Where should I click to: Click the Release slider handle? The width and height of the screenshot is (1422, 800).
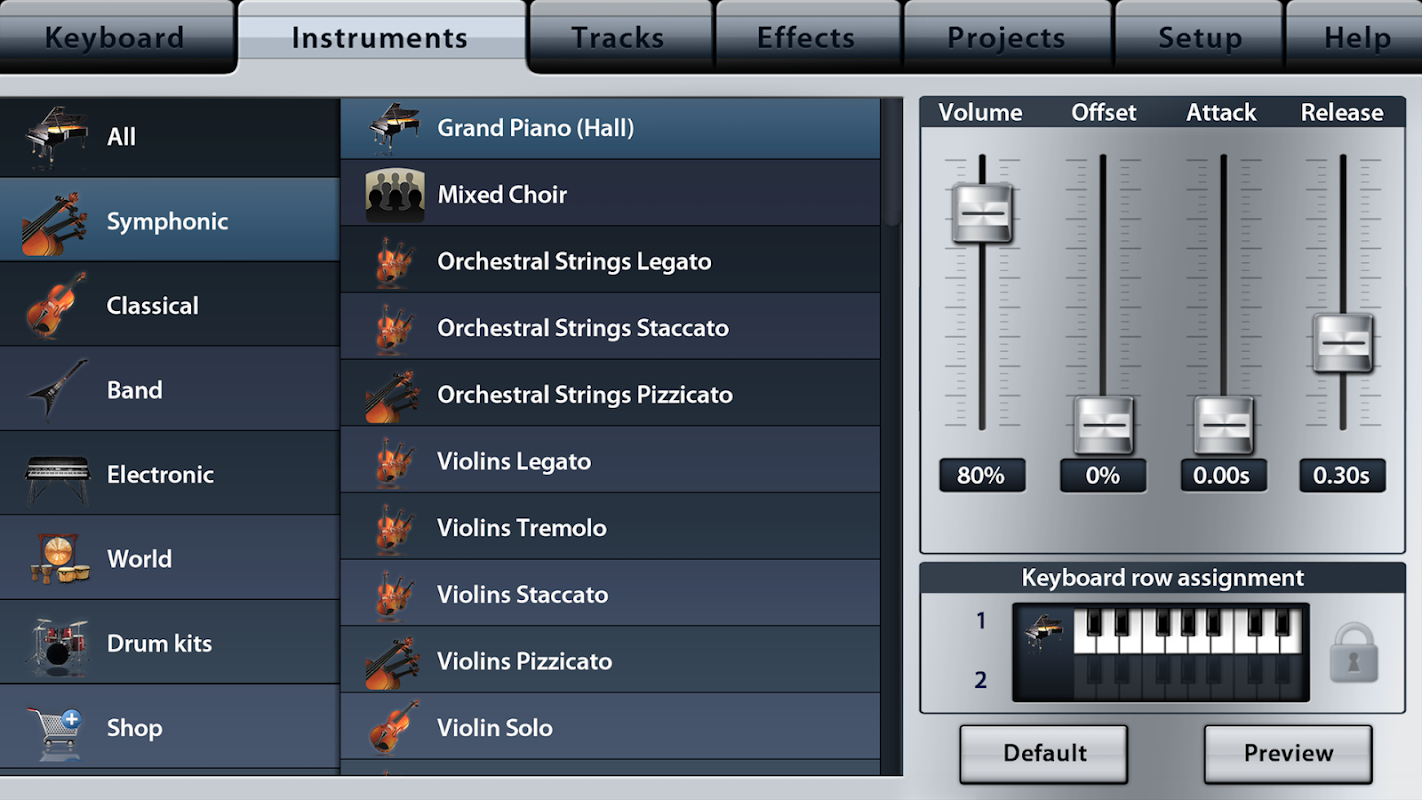(1343, 343)
